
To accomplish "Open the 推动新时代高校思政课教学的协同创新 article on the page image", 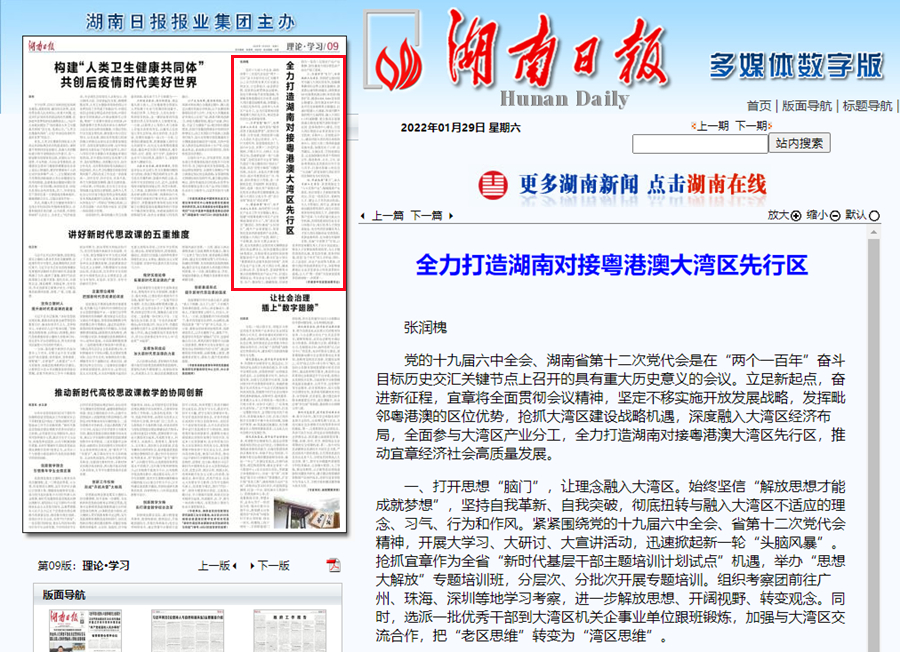I will [129, 393].
